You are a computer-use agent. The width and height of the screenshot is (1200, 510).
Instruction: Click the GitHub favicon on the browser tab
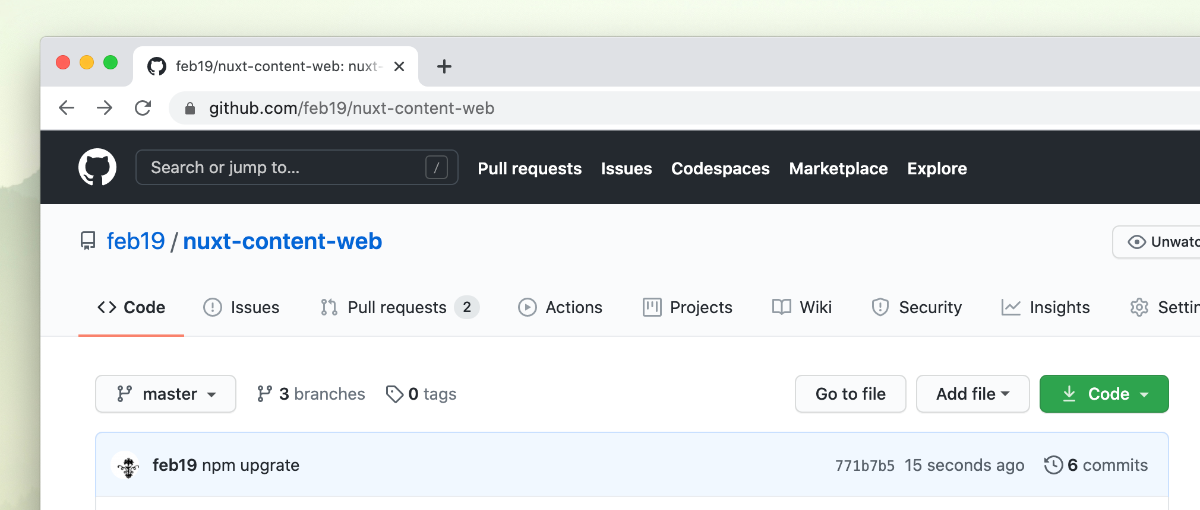157,66
